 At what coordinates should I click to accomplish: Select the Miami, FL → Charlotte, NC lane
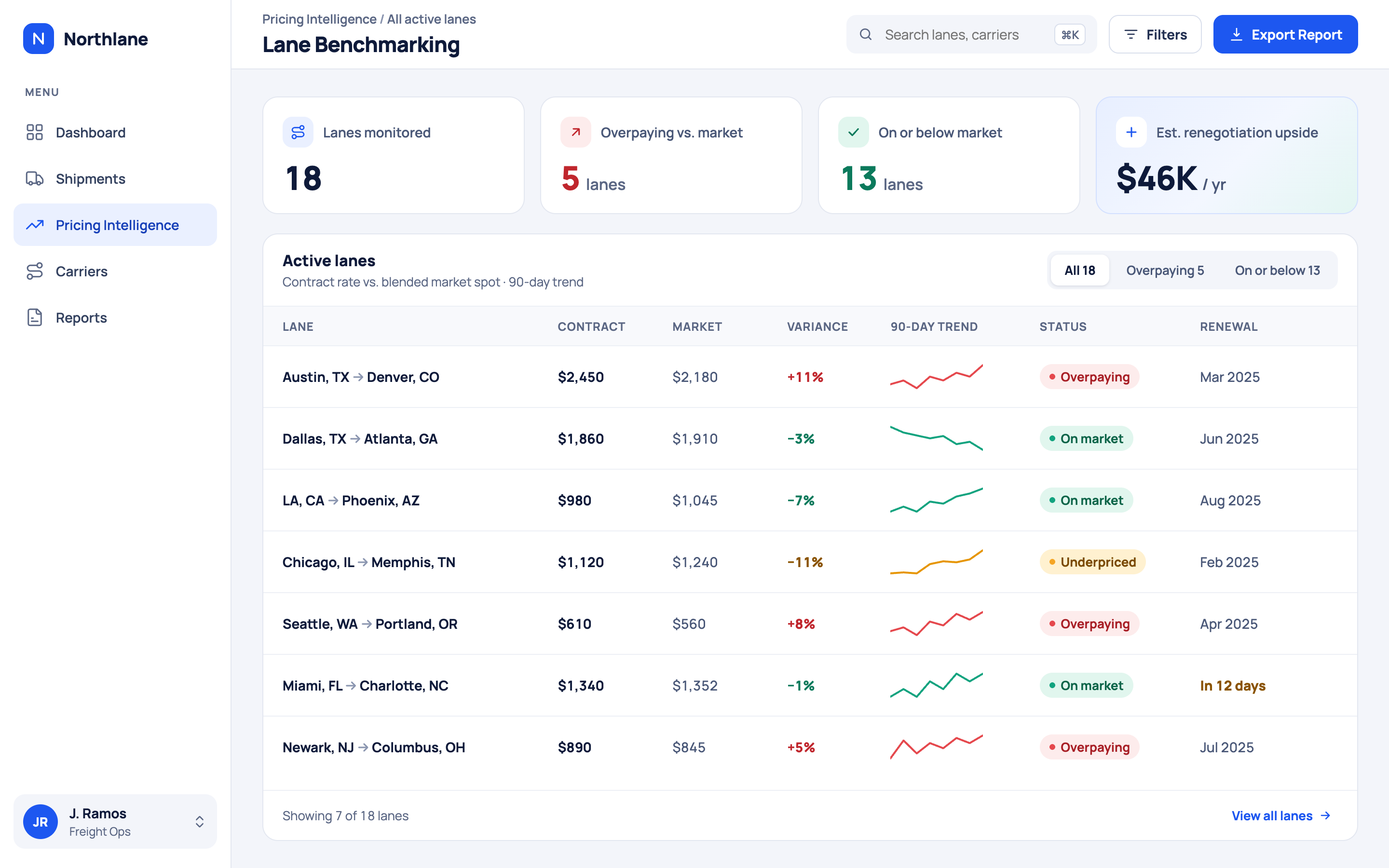click(x=810, y=685)
